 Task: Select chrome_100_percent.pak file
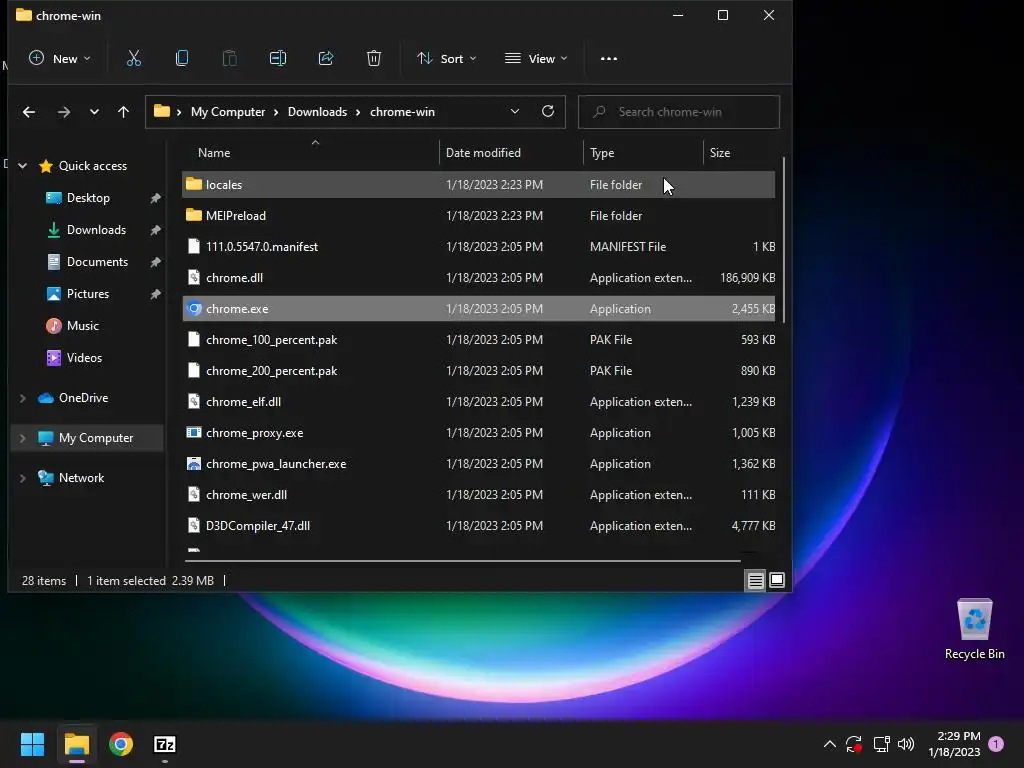479,340
